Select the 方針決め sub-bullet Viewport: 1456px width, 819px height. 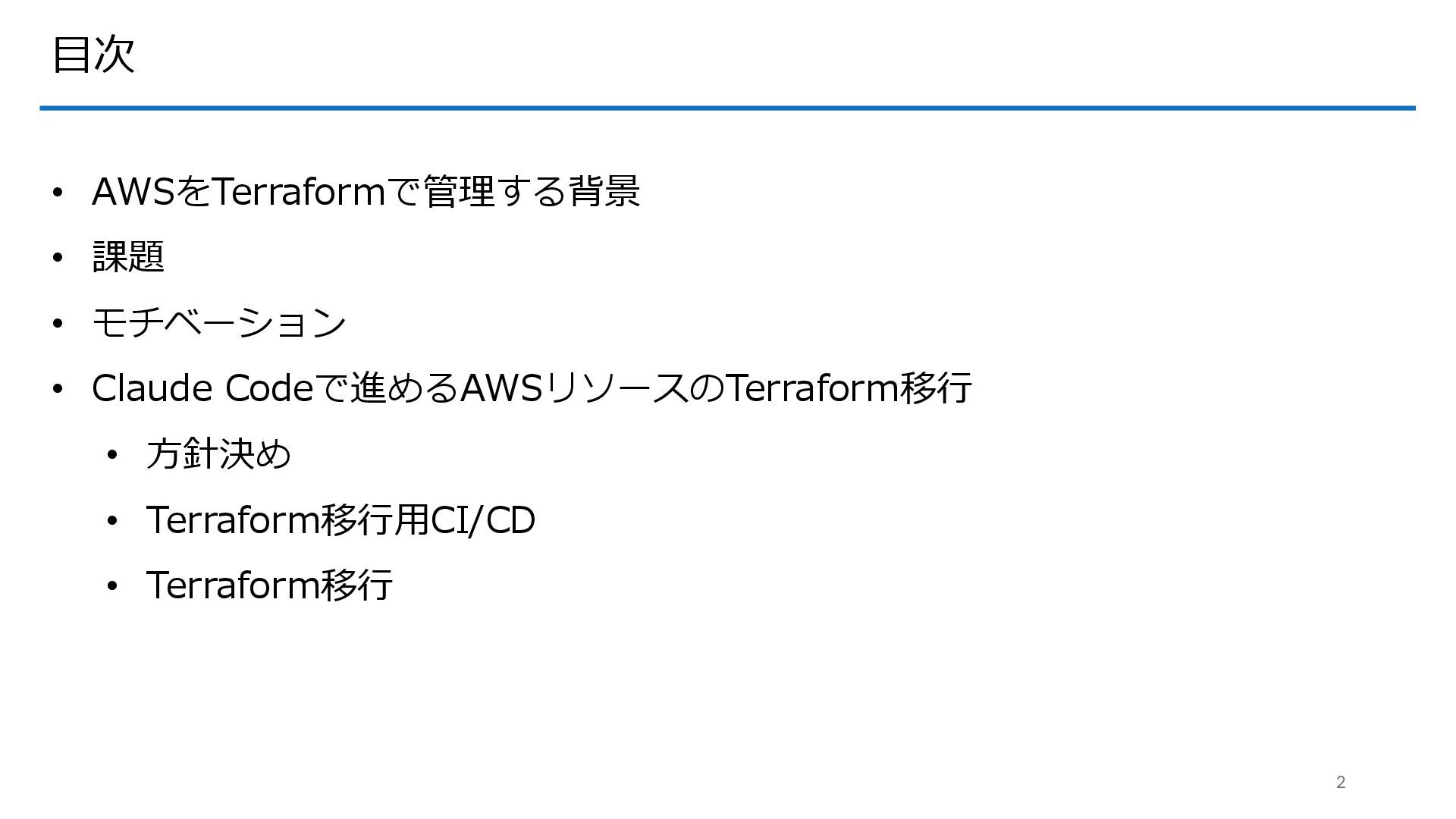218,453
